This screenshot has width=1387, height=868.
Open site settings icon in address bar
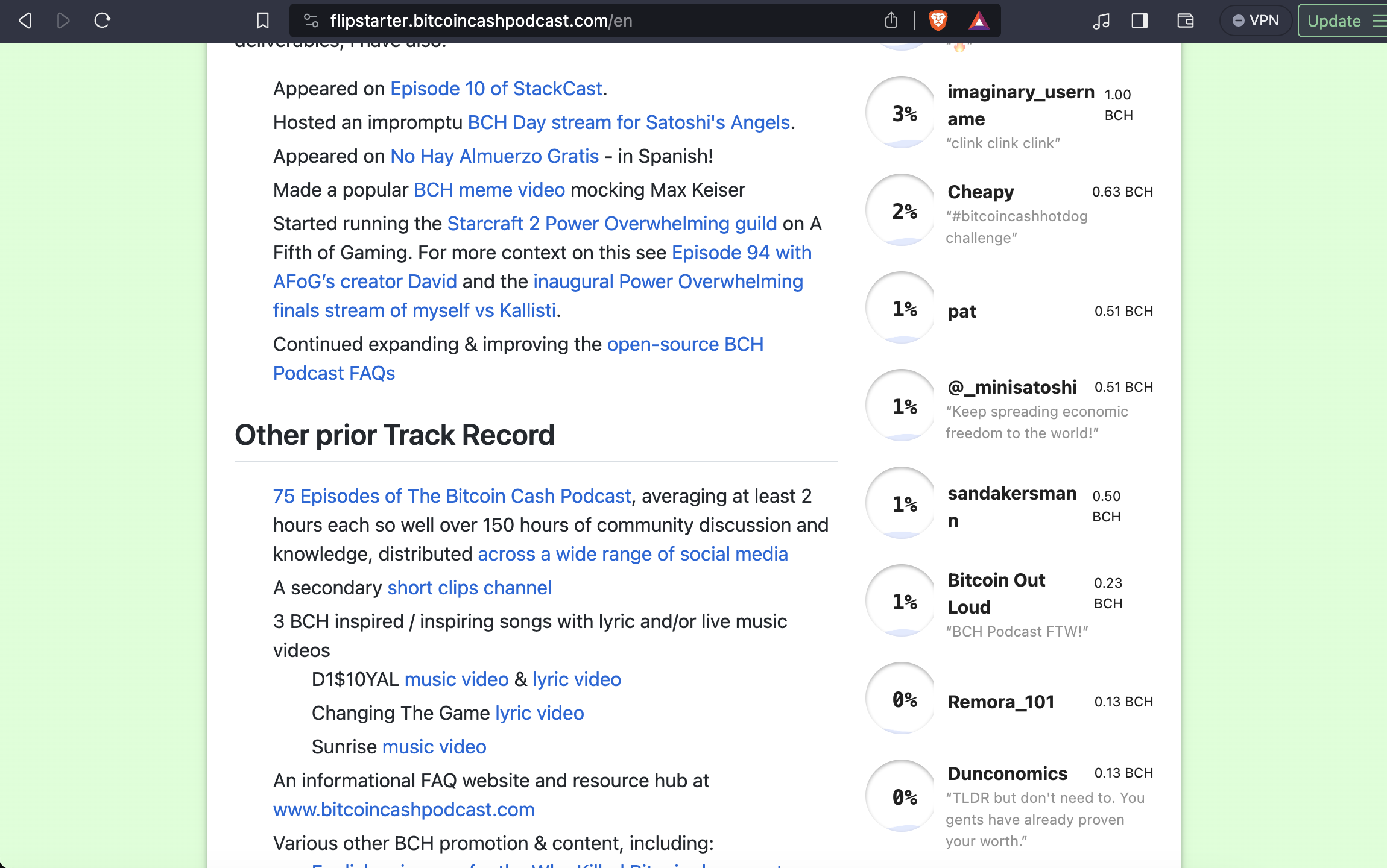point(311,21)
